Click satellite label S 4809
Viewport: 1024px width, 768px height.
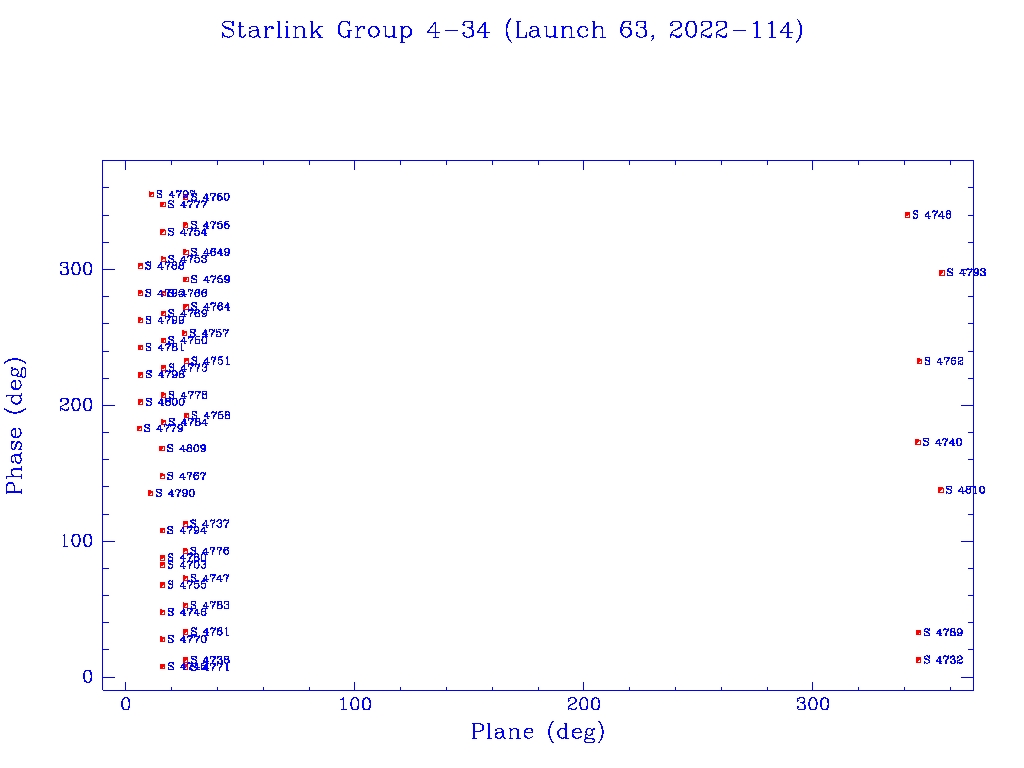[x=186, y=448]
